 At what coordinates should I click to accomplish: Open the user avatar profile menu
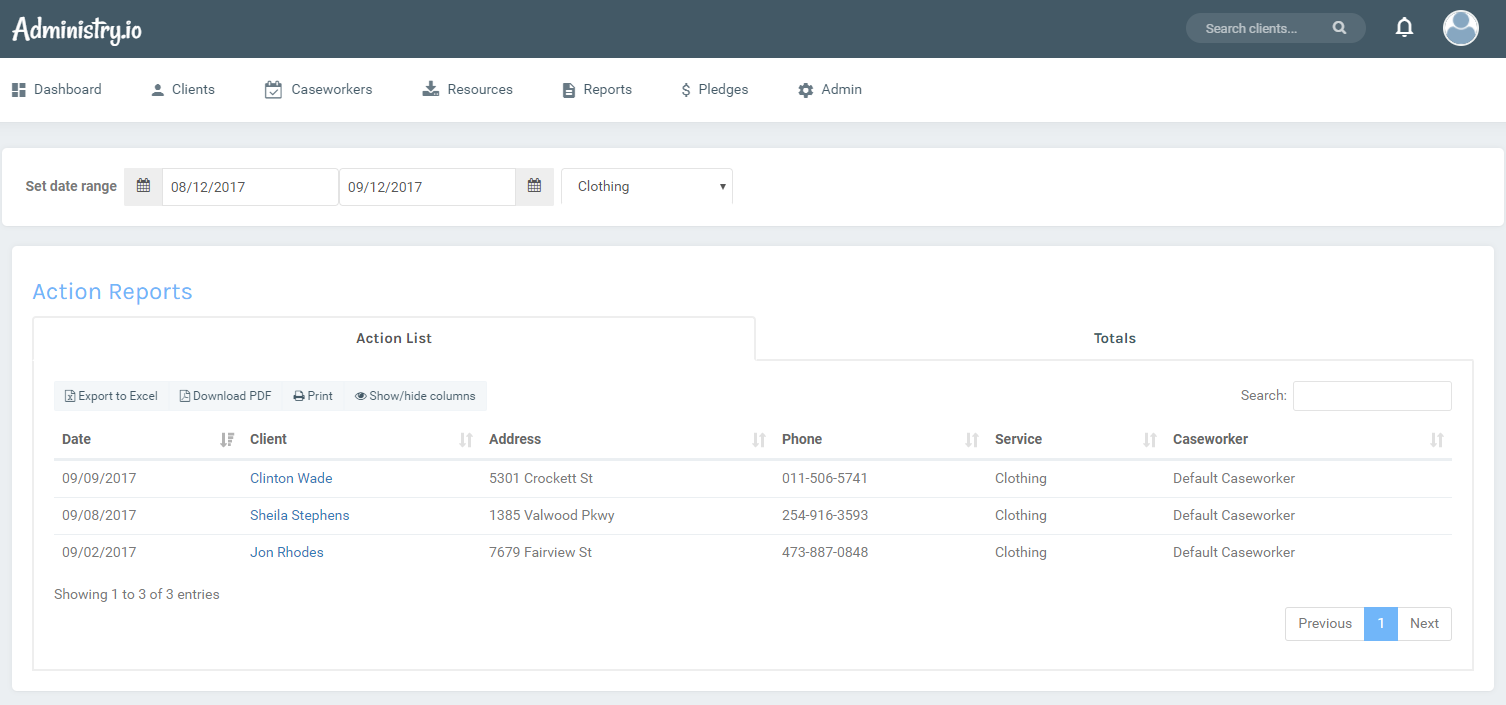[x=1460, y=28]
